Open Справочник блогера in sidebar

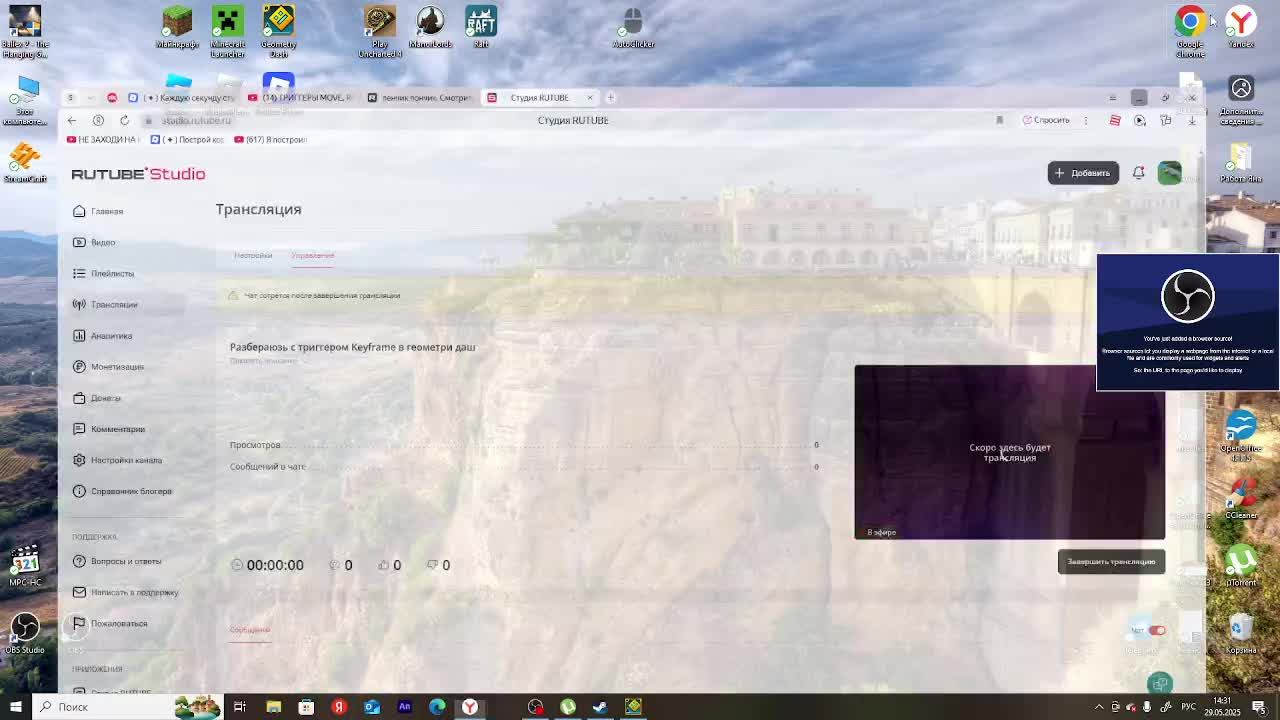coord(122,491)
